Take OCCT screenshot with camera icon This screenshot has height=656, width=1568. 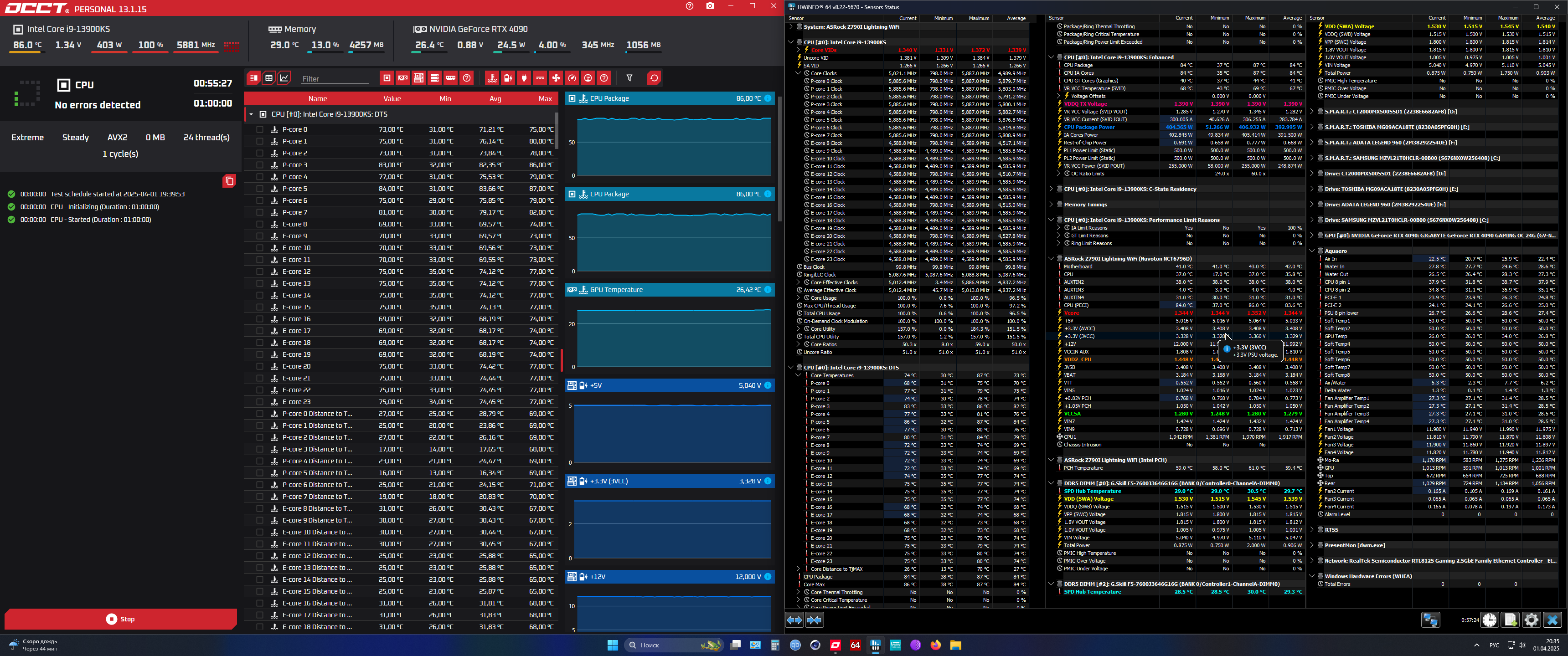[710, 6]
